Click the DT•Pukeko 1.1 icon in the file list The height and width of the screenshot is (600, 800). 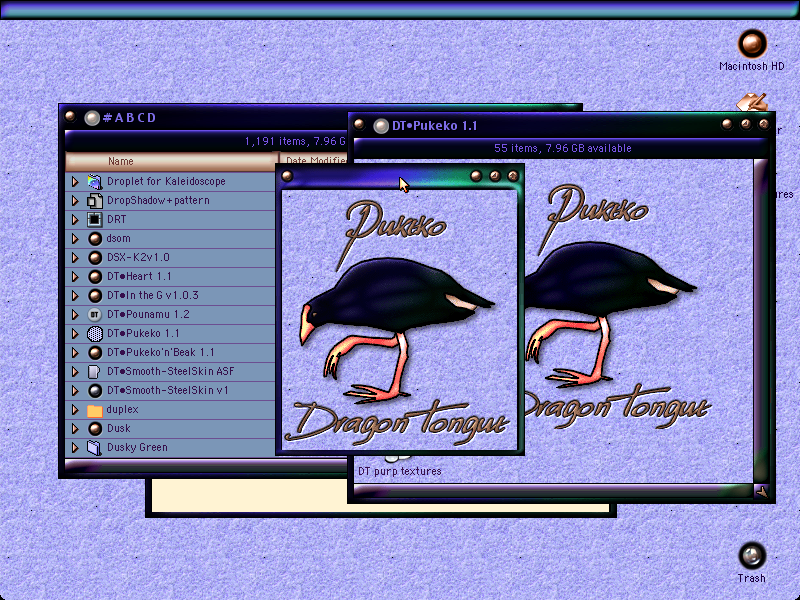click(x=94, y=333)
